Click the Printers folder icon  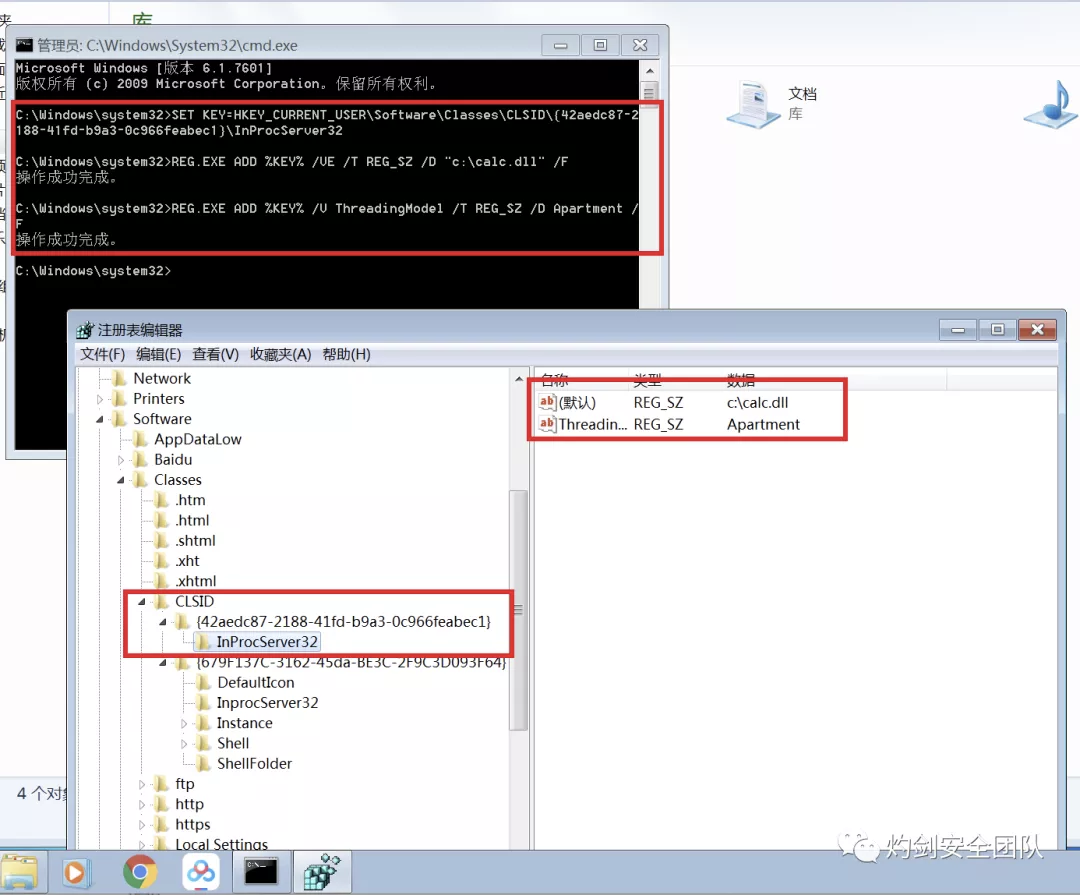point(119,399)
